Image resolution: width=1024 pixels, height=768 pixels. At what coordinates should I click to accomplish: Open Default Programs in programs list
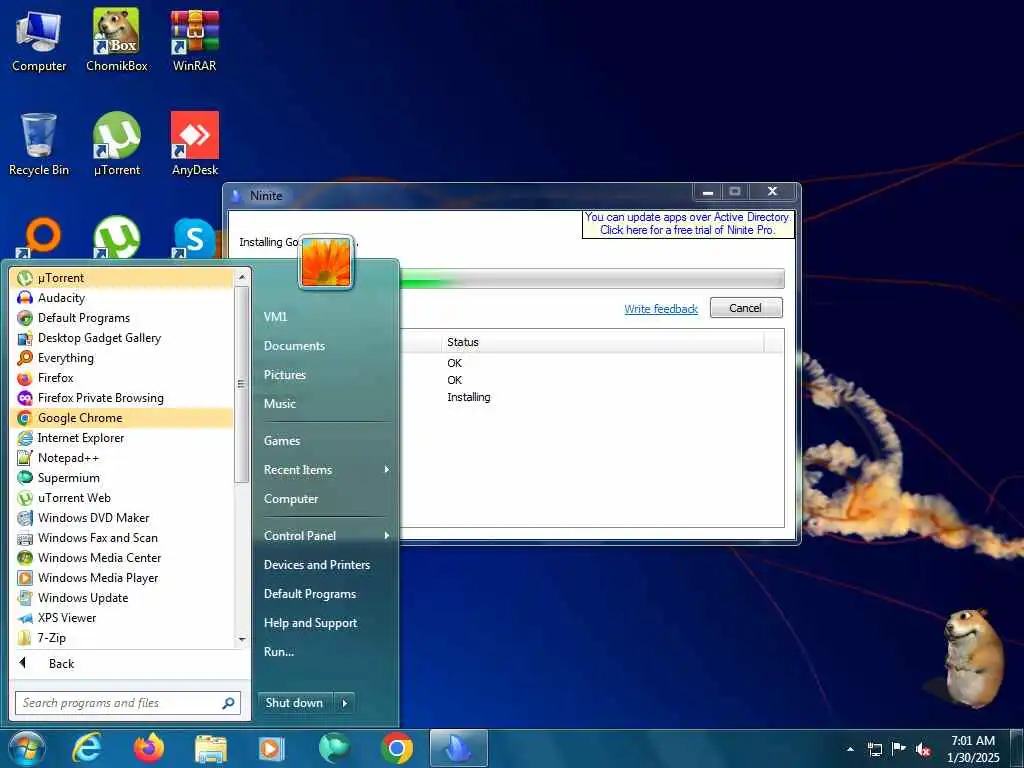(121, 318)
